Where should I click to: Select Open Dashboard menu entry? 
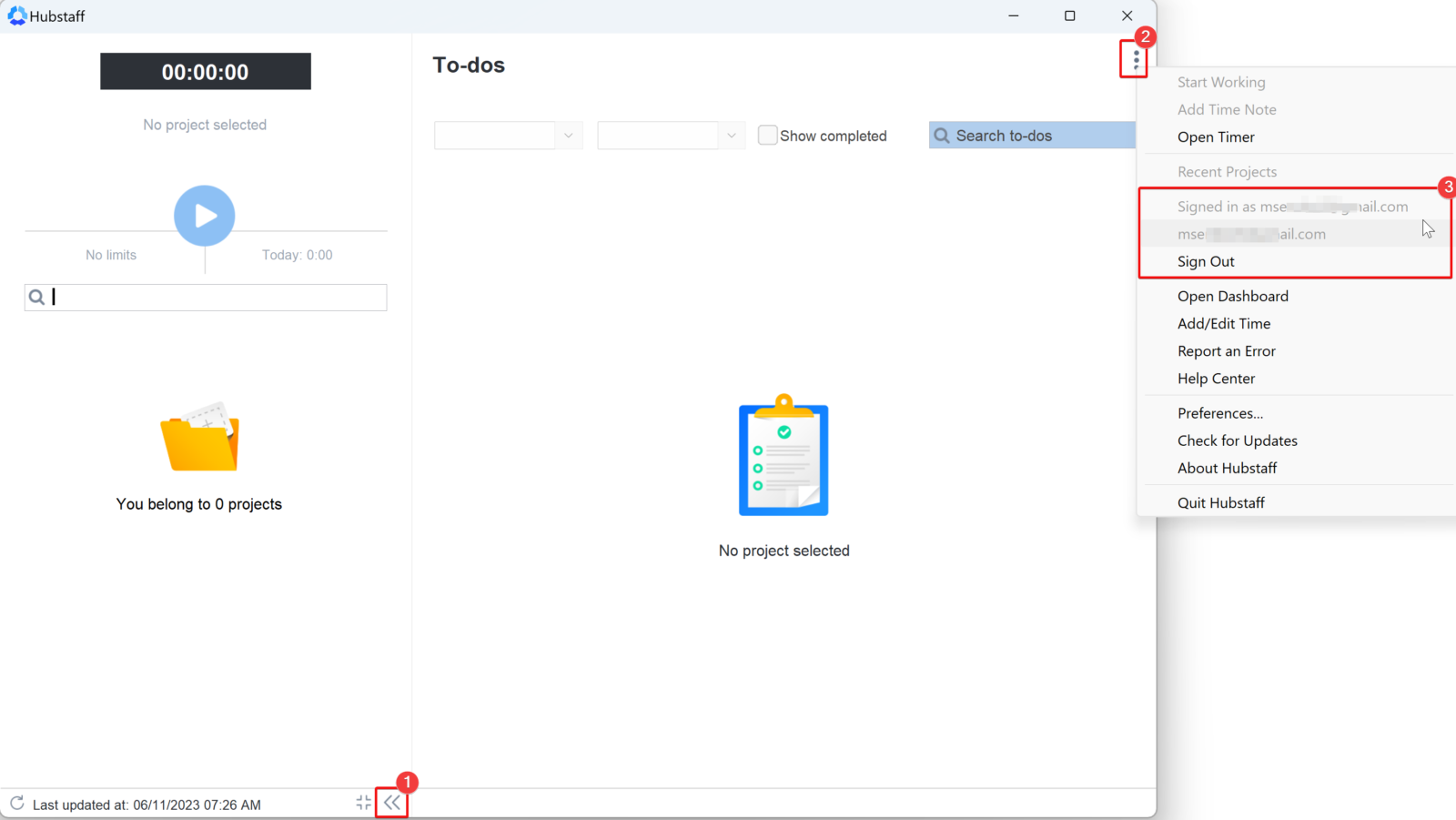point(1233,297)
